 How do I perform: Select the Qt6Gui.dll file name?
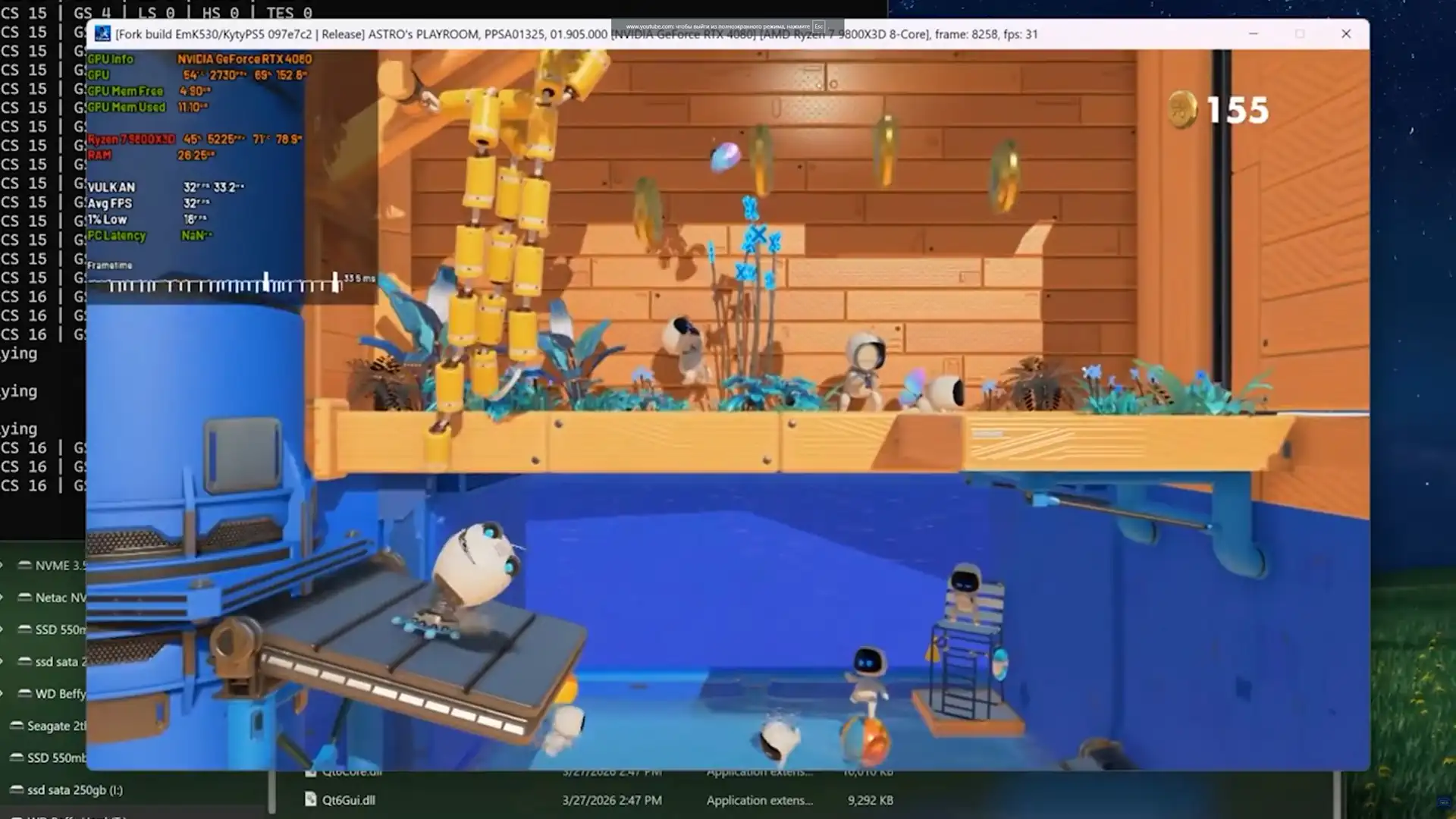tap(349, 800)
